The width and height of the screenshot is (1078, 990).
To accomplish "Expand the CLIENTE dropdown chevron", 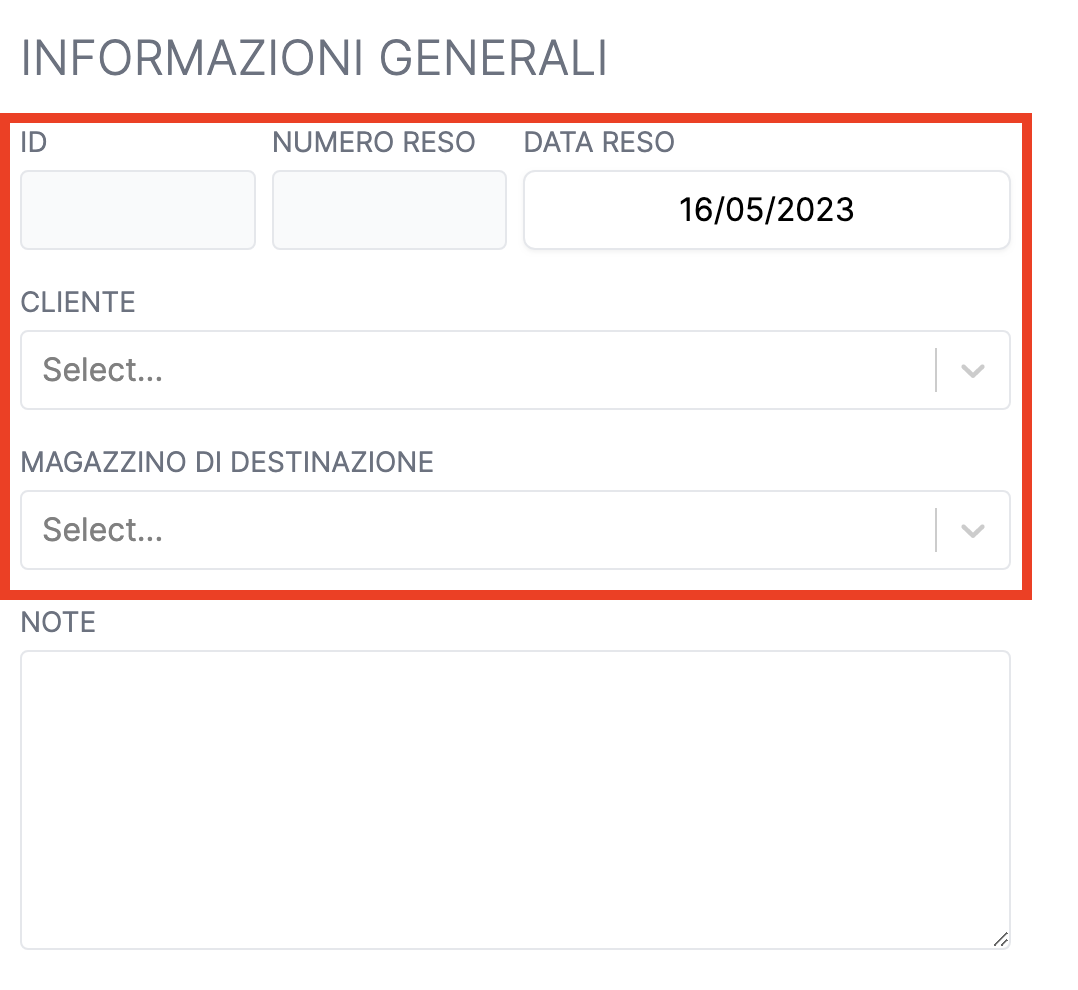I will point(973,371).
